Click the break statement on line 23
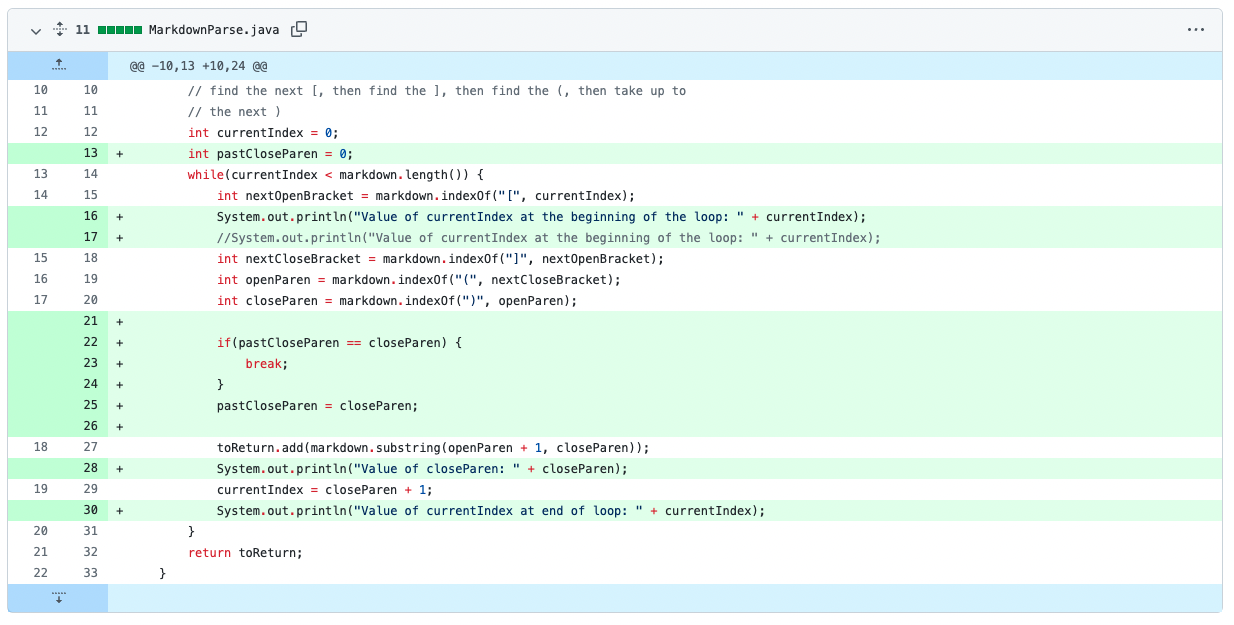 (x=267, y=364)
